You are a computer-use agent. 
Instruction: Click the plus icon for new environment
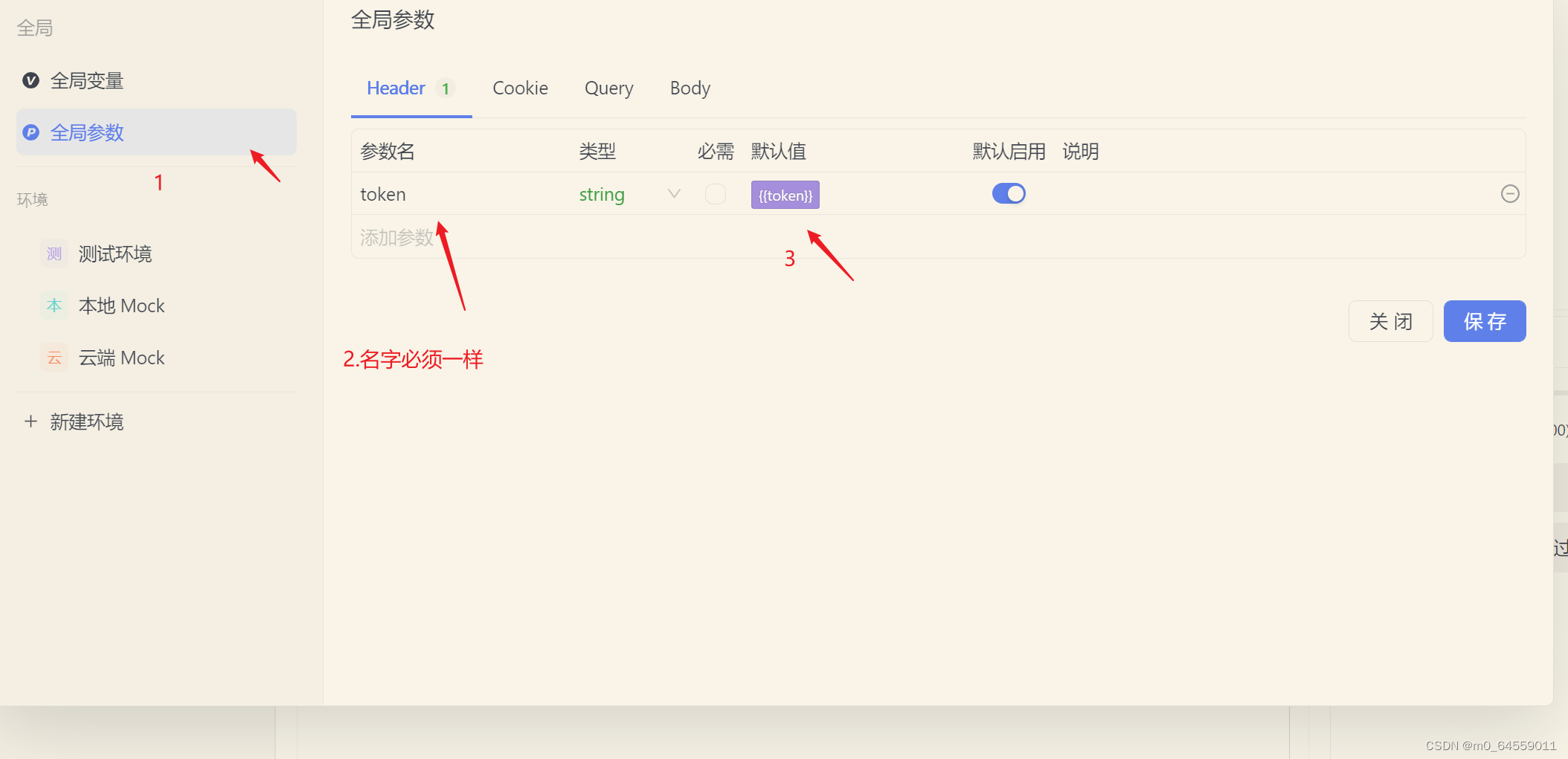coord(30,422)
